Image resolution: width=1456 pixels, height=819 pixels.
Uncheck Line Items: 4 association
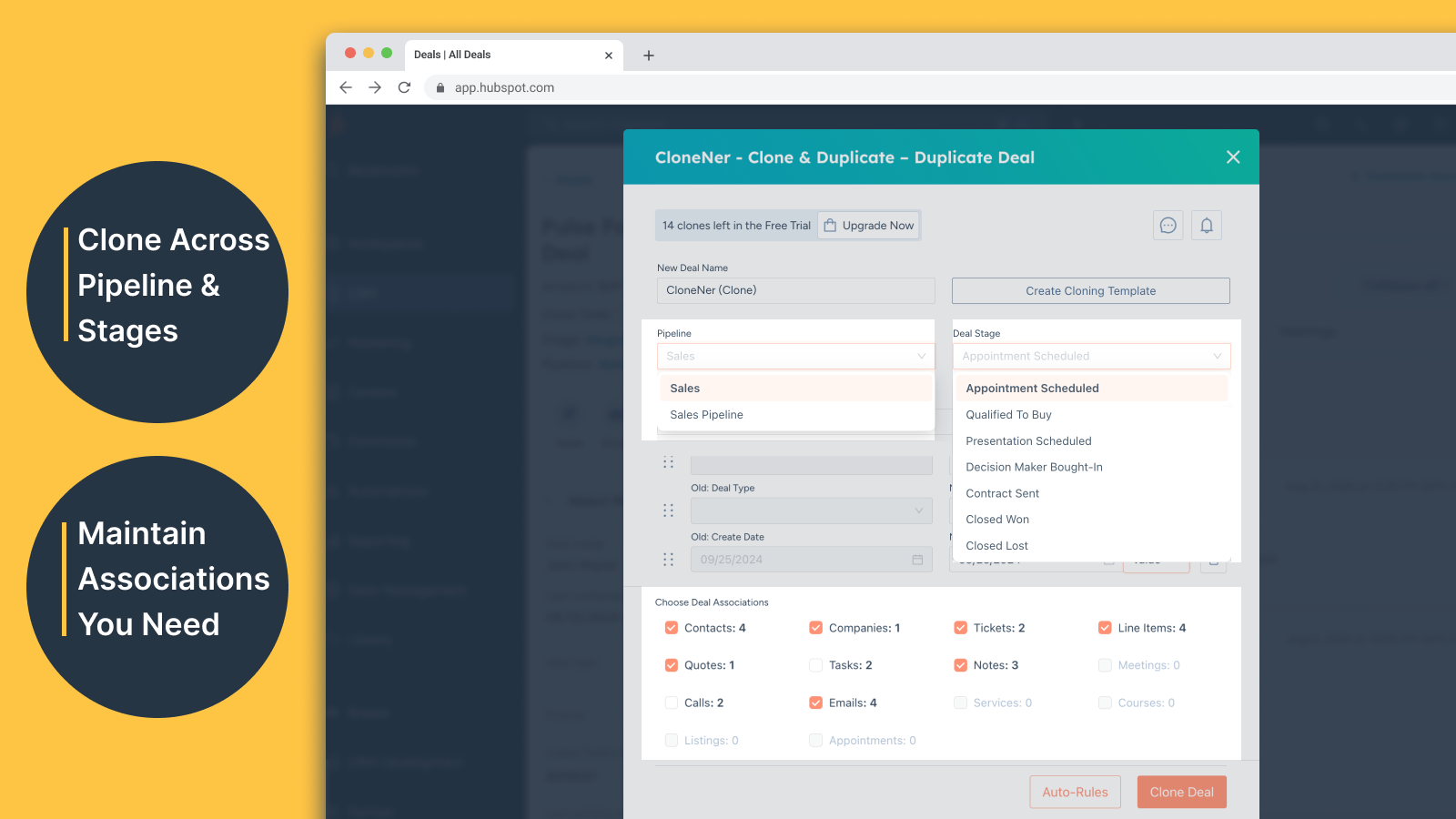(x=1105, y=628)
